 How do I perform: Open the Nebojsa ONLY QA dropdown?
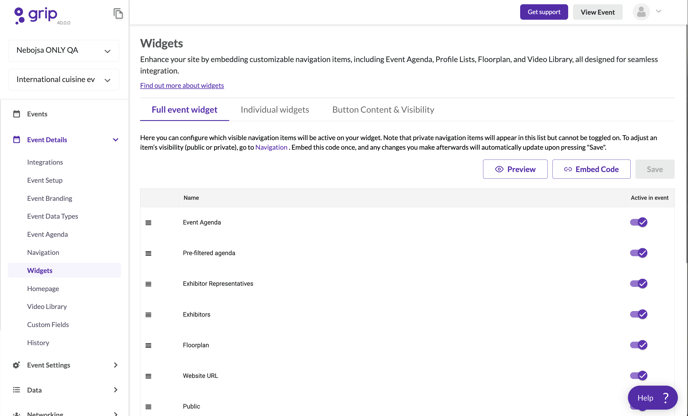pos(64,50)
